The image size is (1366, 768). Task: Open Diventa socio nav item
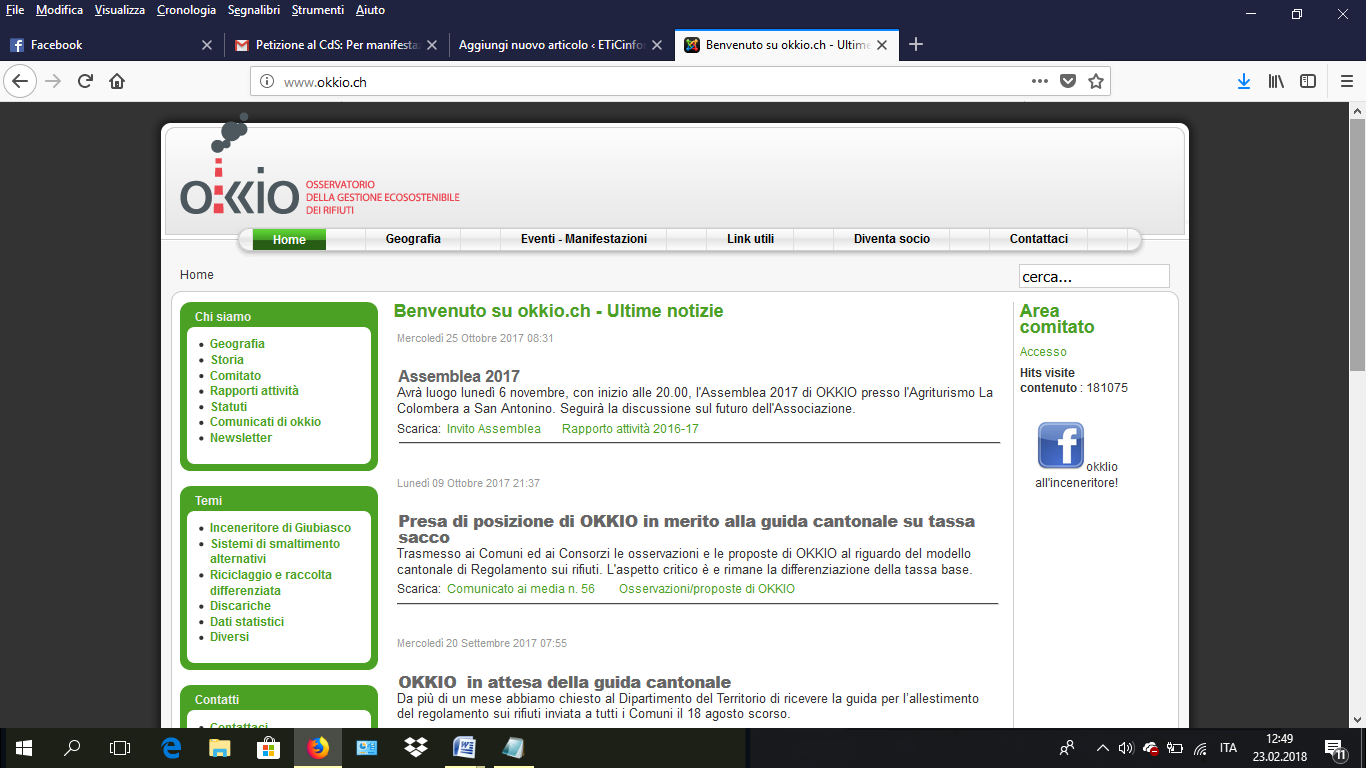pos(892,239)
